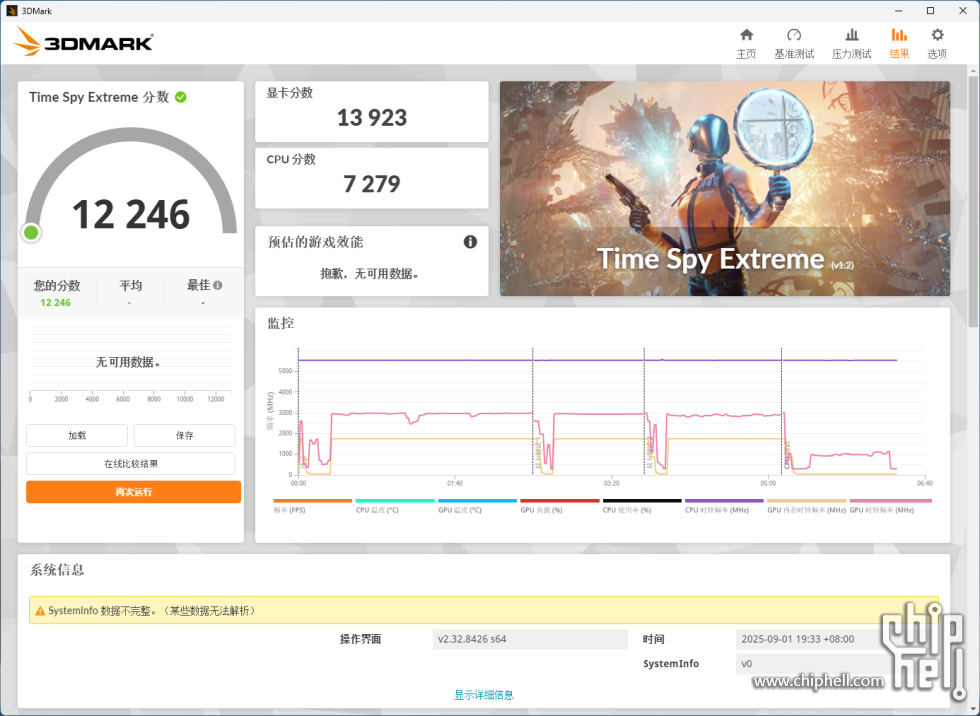Toggle the GPU 时钟频率 (MHz) pink legend swatch
The height and width of the screenshot is (716, 980).
891,501
